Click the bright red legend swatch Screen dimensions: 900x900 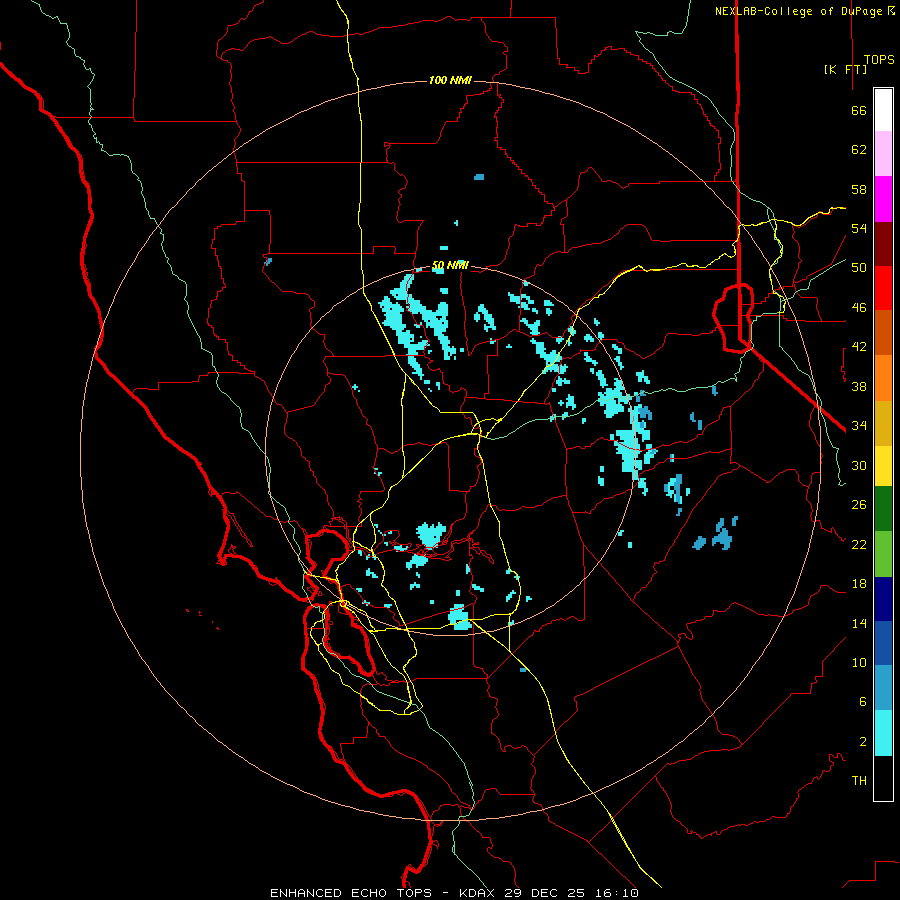[x=883, y=288]
